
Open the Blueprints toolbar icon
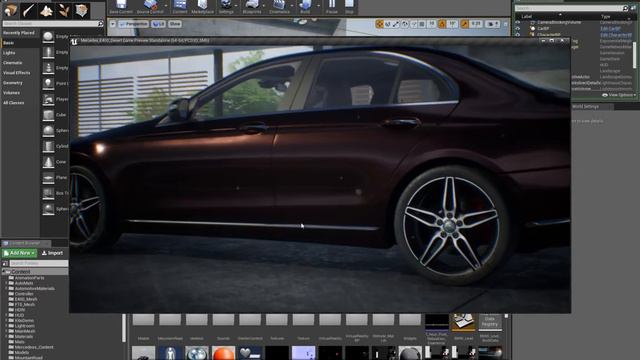(252, 7)
